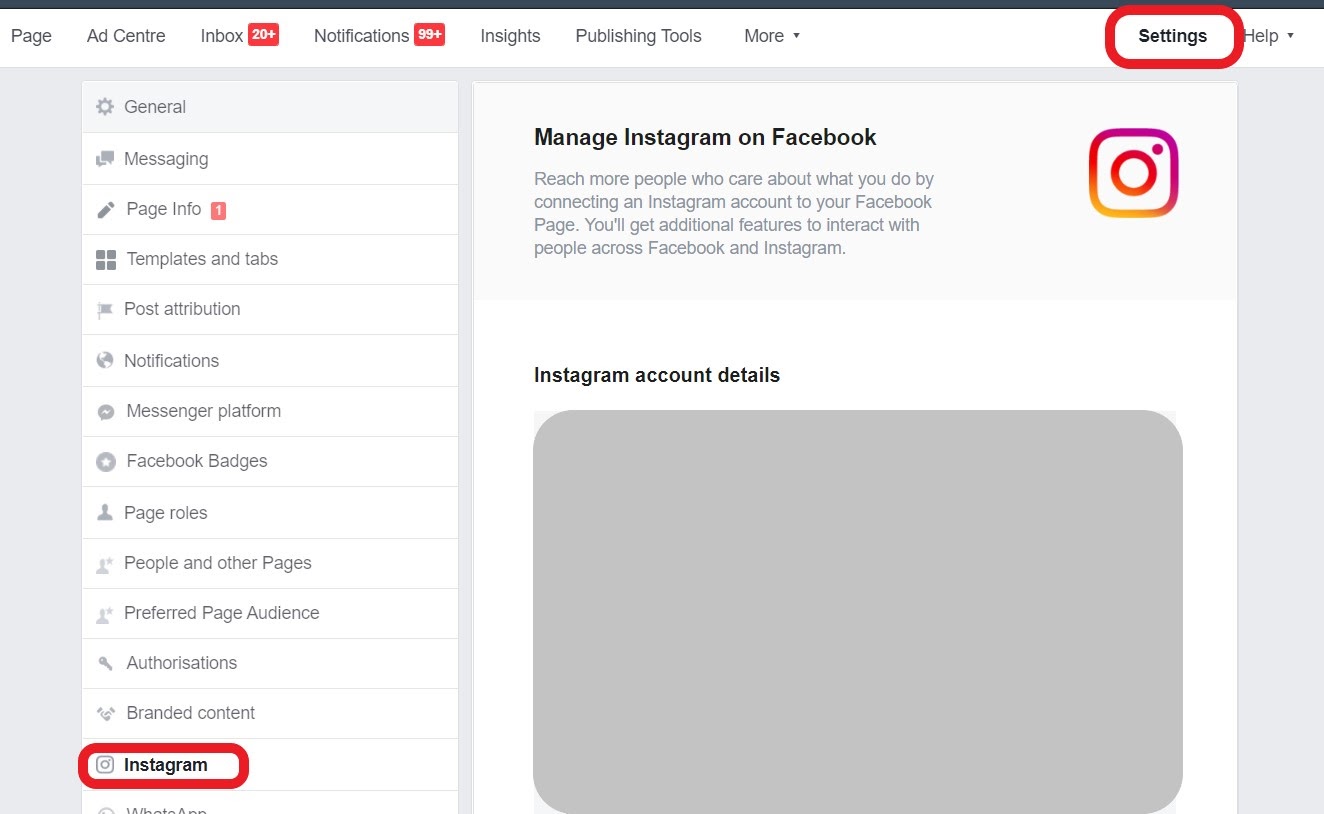Click the grey Instagram account details panel
Image resolution: width=1324 pixels, height=814 pixels.
(x=858, y=611)
